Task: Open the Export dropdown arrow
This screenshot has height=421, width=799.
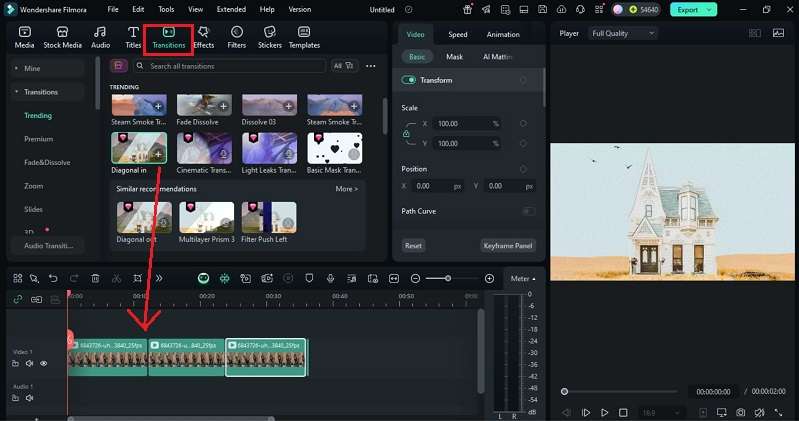Action: [x=709, y=9]
